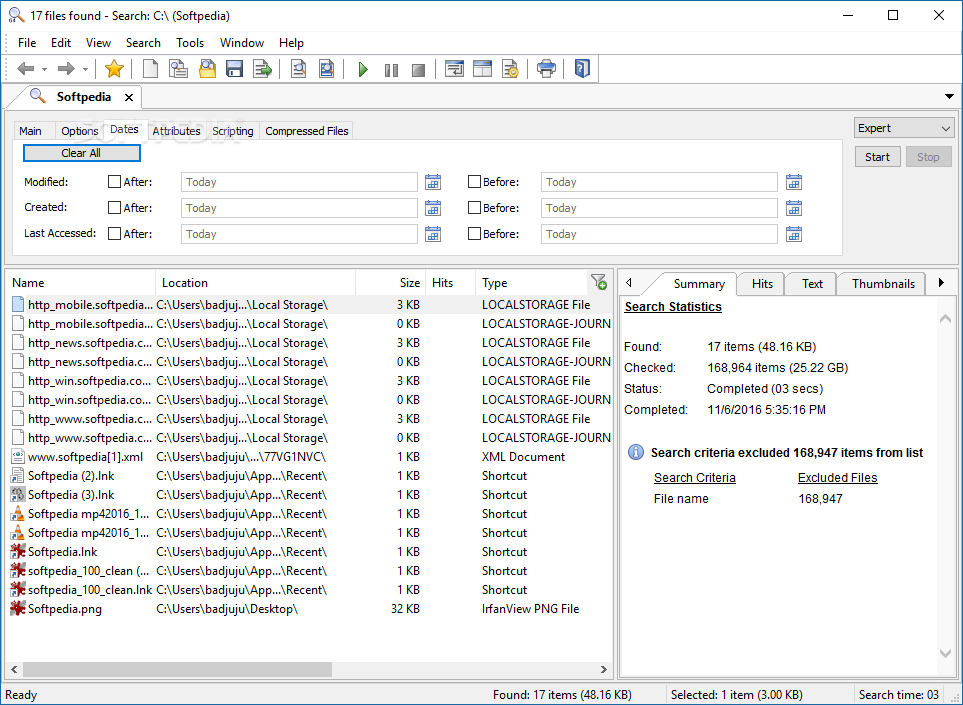The width and height of the screenshot is (963, 705).
Task: Open the tab list dropdown arrow at right
Action: point(949,96)
